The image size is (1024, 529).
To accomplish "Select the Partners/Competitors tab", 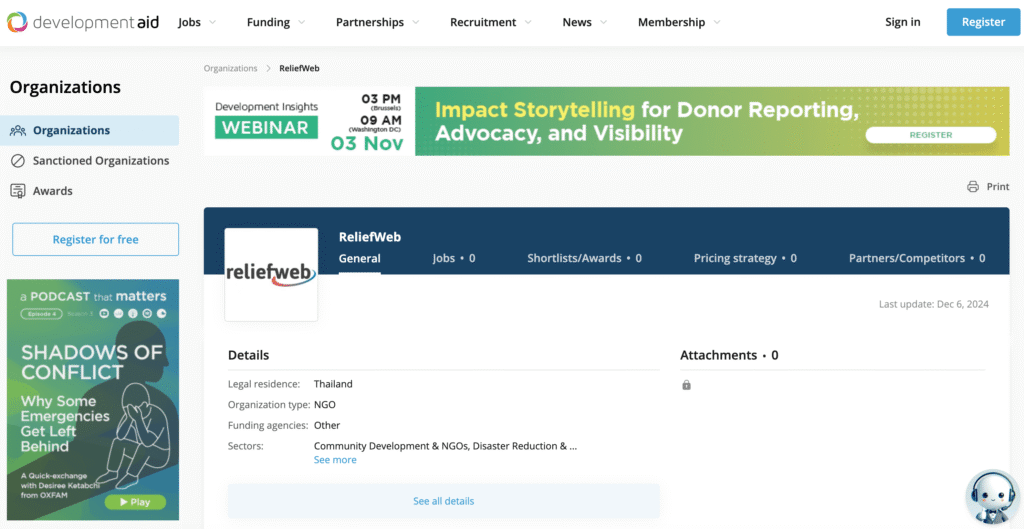I will pyautogui.click(x=916, y=258).
